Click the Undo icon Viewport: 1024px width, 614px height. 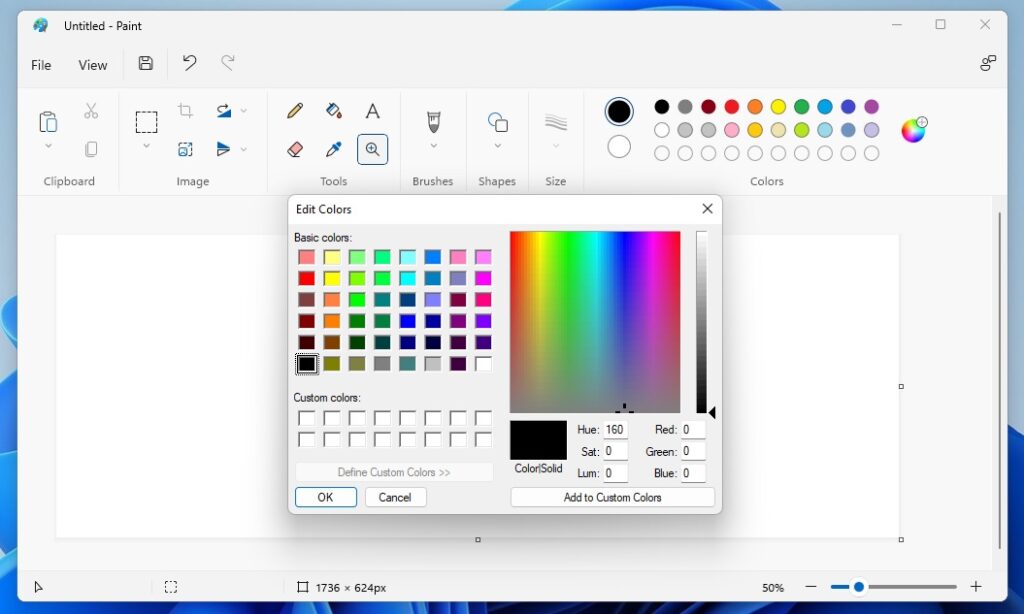pos(189,63)
